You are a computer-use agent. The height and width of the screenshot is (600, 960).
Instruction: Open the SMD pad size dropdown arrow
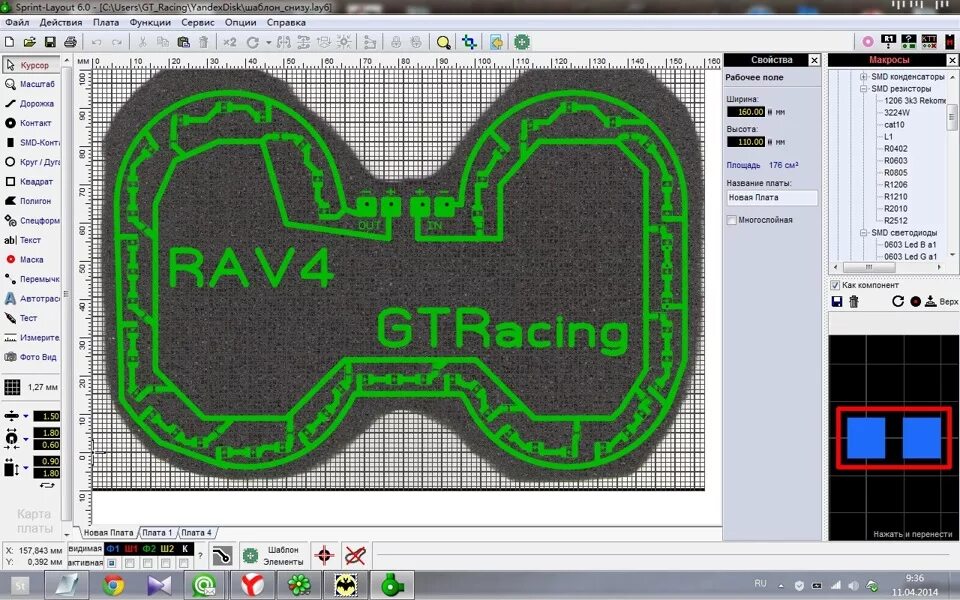pyautogui.click(x=26, y=468)
